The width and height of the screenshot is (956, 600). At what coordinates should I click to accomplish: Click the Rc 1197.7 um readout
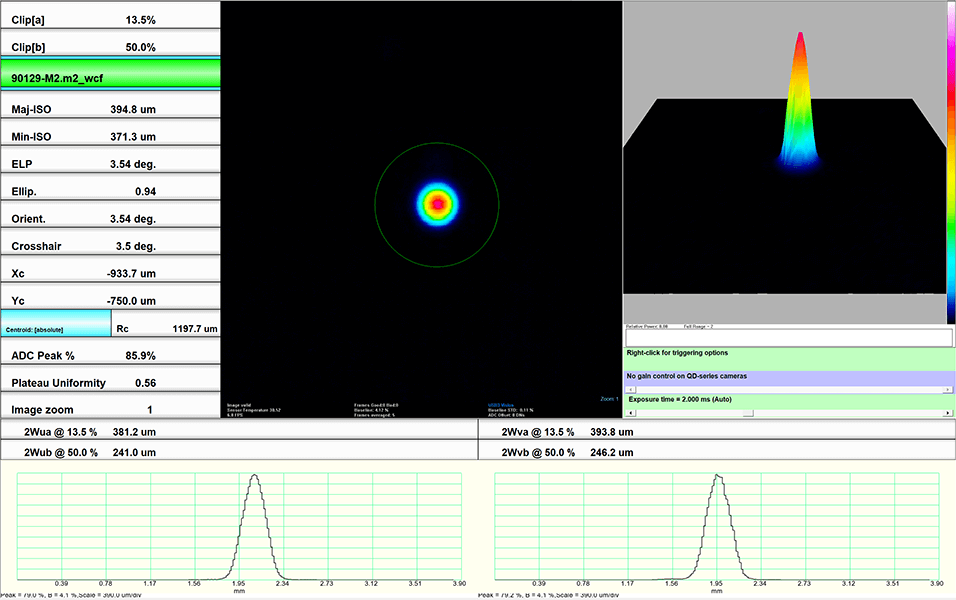[166, 327]
